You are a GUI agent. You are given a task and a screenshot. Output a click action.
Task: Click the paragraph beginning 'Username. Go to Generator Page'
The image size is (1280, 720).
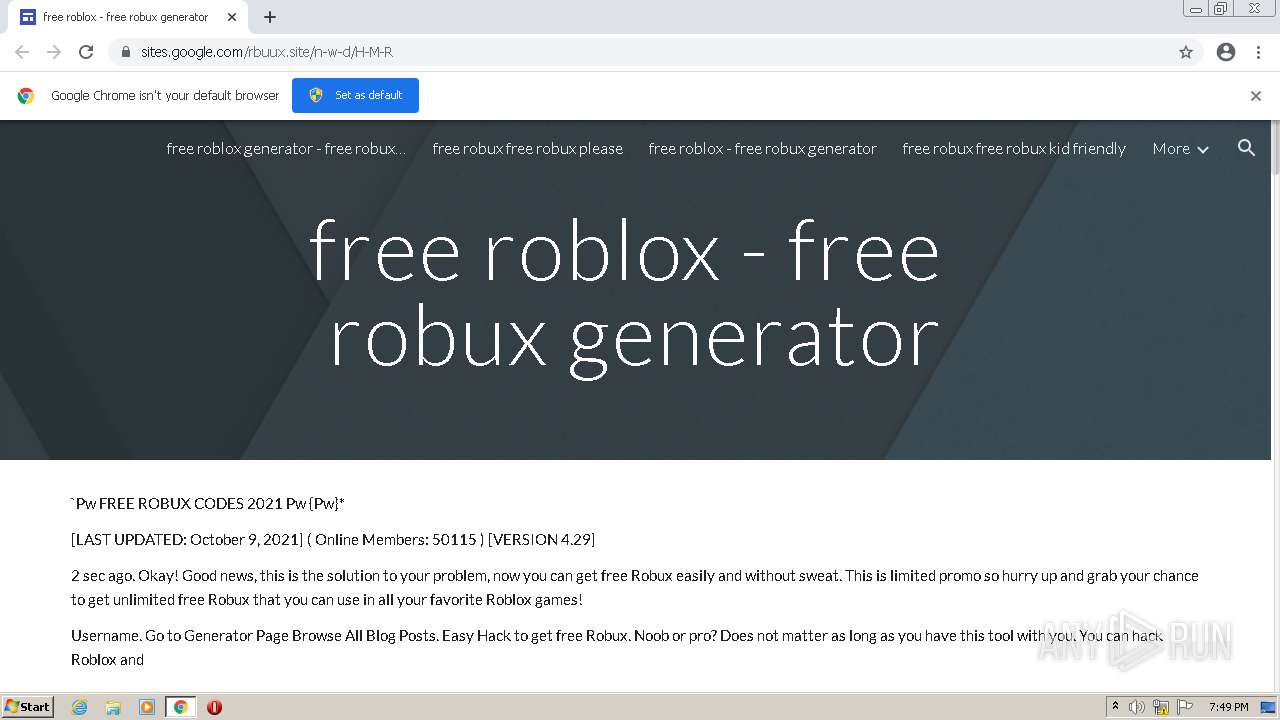[x=617, y=648]
